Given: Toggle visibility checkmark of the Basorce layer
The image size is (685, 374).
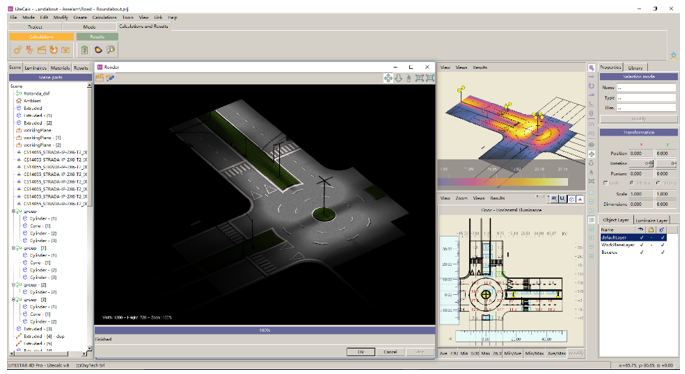Looking at the screenshot, I should click(642, 252).
